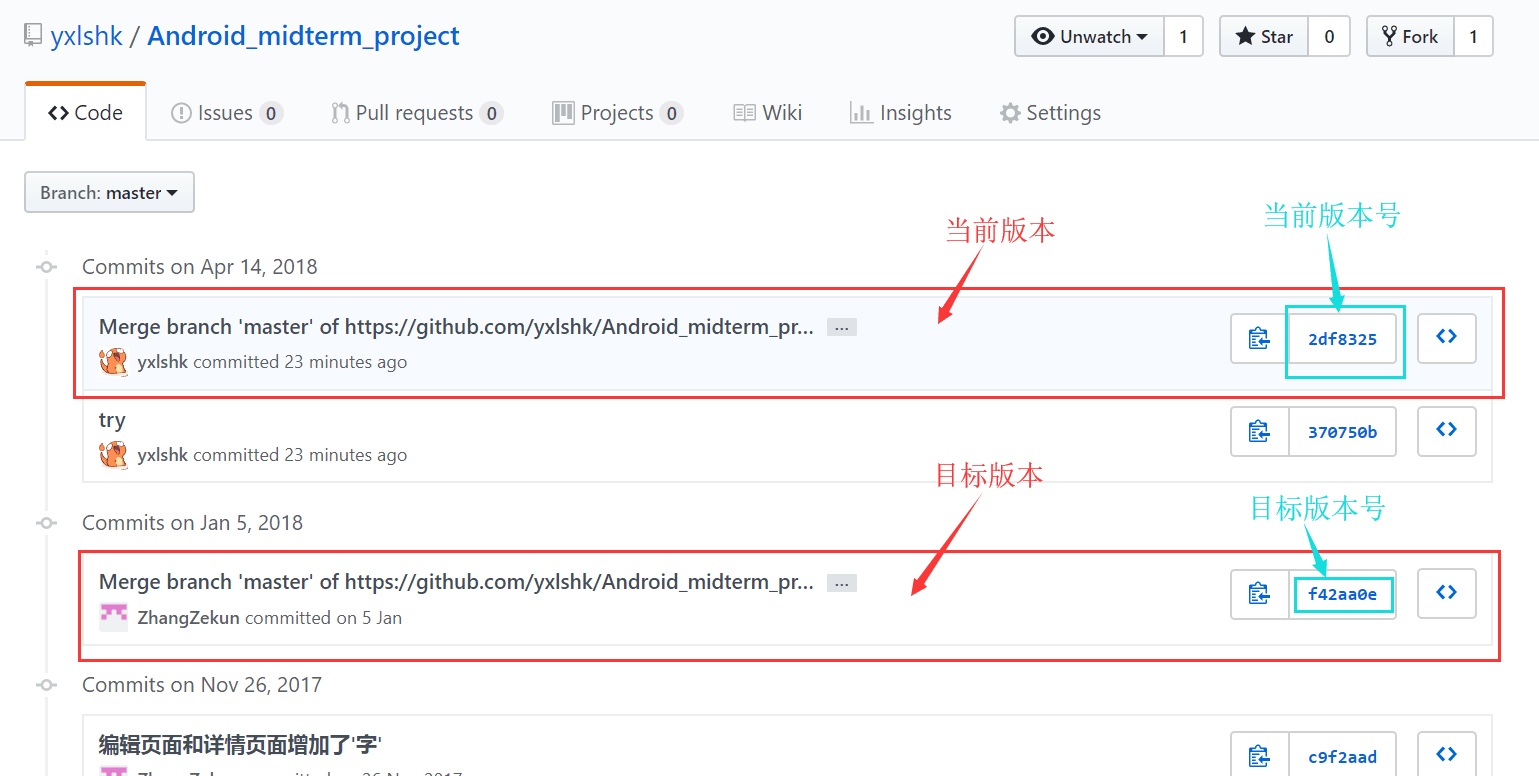Fork the repository
The height and width of the screenshot is (776, 1539).
(1410, 36)
